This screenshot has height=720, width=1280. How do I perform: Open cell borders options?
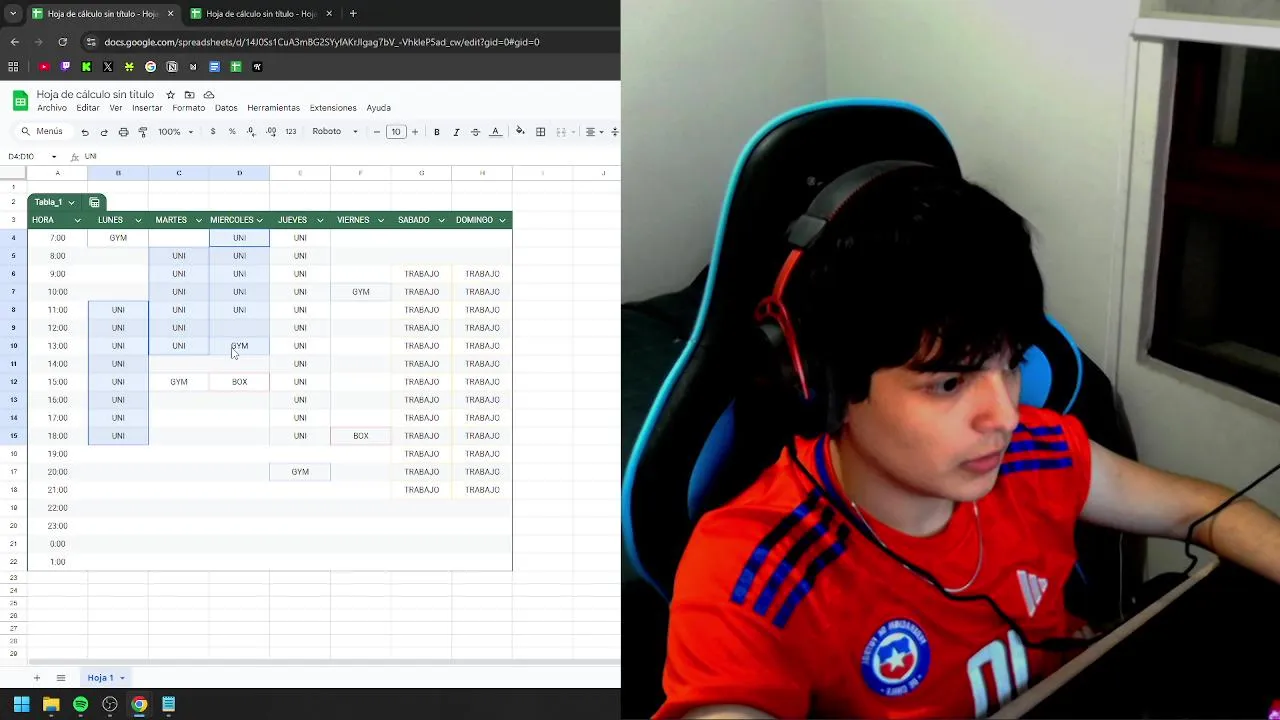coord(540,132)
